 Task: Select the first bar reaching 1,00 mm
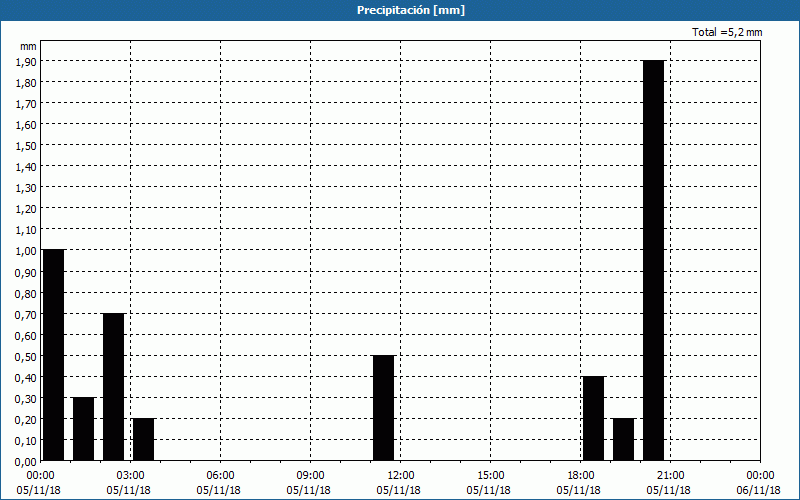(x=54, y=355)
